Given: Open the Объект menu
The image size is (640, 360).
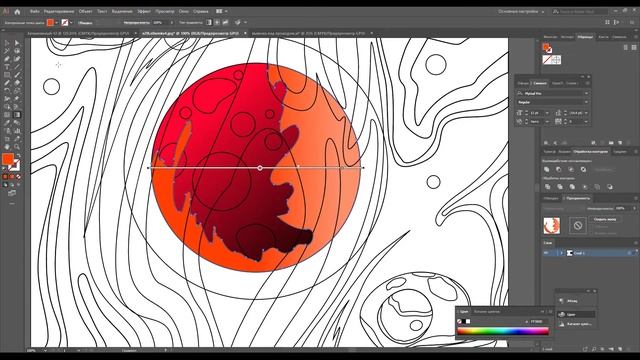Looking at the screenshot, I should 85,11.
